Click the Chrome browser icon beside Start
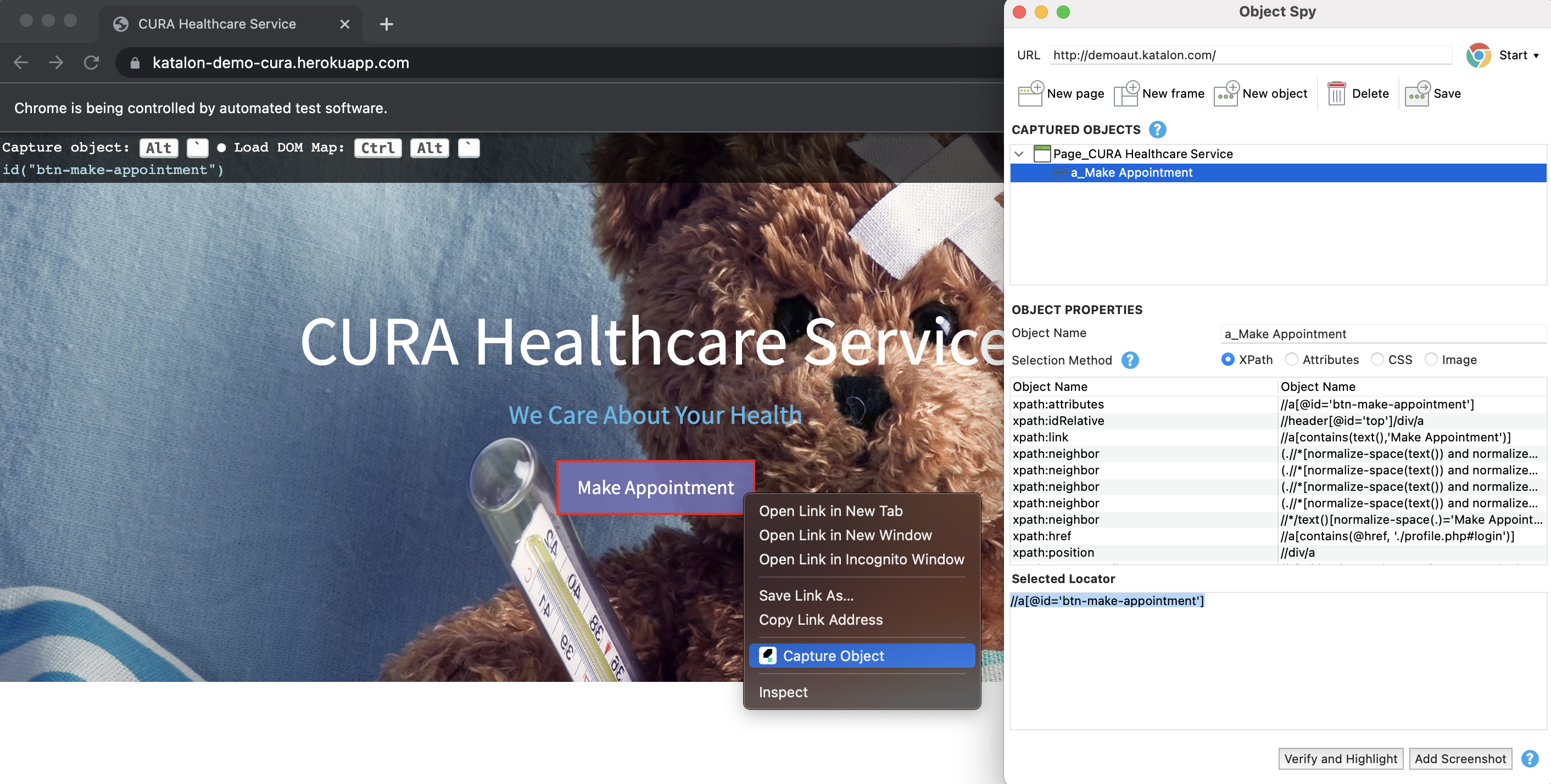 [x=1479, y=55]
